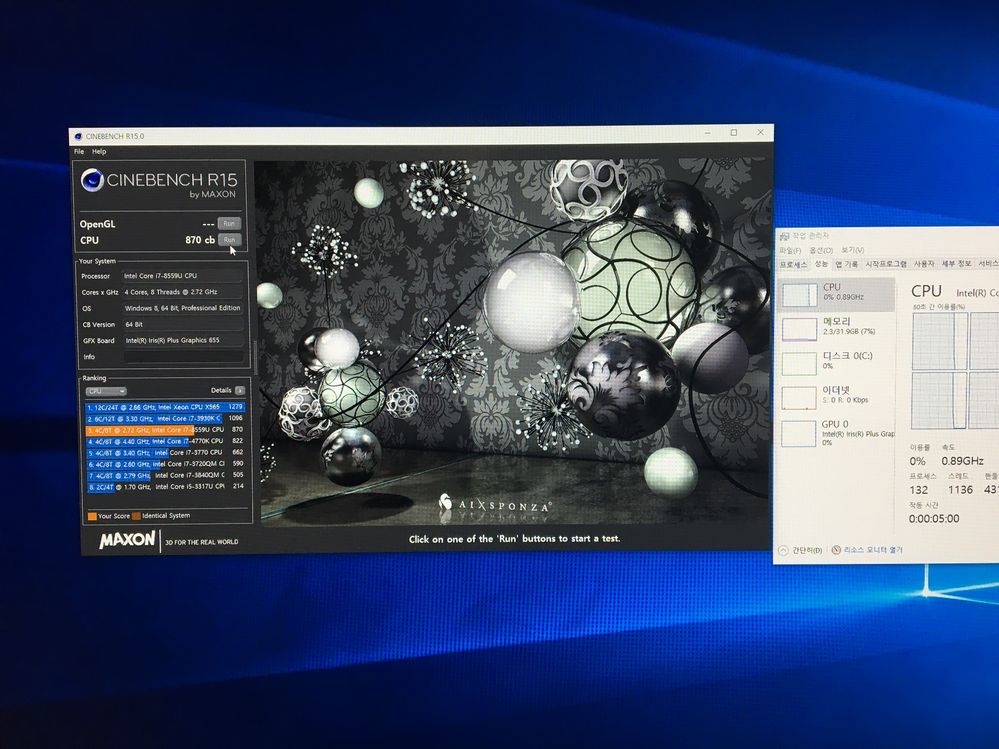
Task: Select ranking row 4, Core i7-4770K
Action: click(166, 441)
